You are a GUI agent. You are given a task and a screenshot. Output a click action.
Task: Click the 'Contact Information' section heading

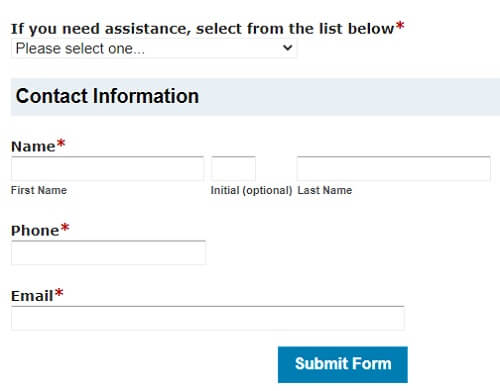point(107,96)
